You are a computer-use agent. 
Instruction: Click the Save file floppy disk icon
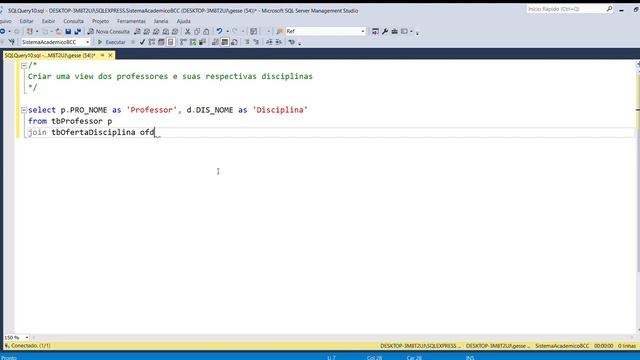(68, 31)
